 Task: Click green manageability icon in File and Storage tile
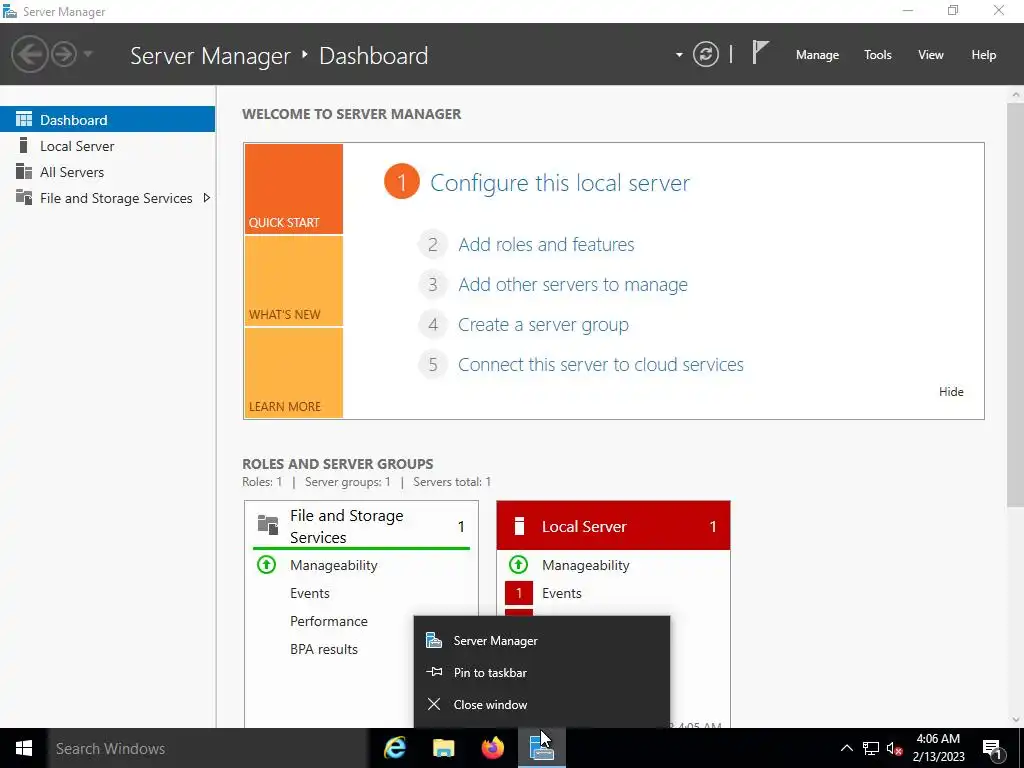click(x=266, y=564)
